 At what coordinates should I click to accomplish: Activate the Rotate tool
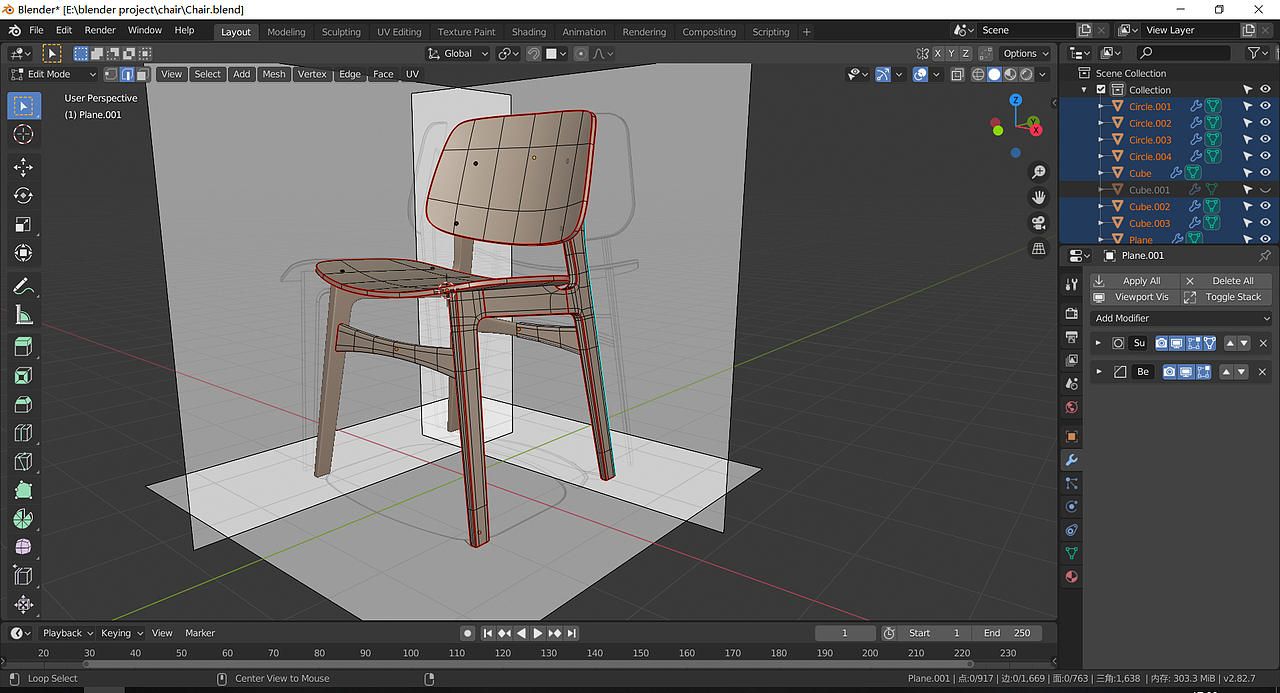[x=24, y=196]
